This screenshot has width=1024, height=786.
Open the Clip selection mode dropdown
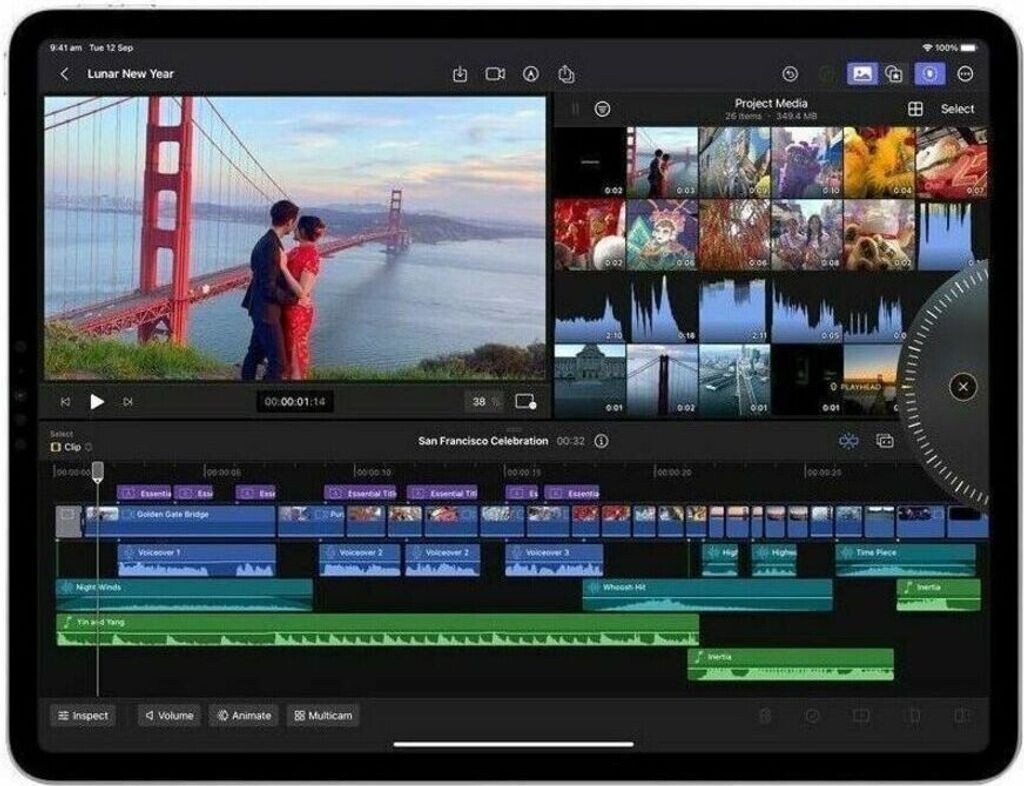71,447
